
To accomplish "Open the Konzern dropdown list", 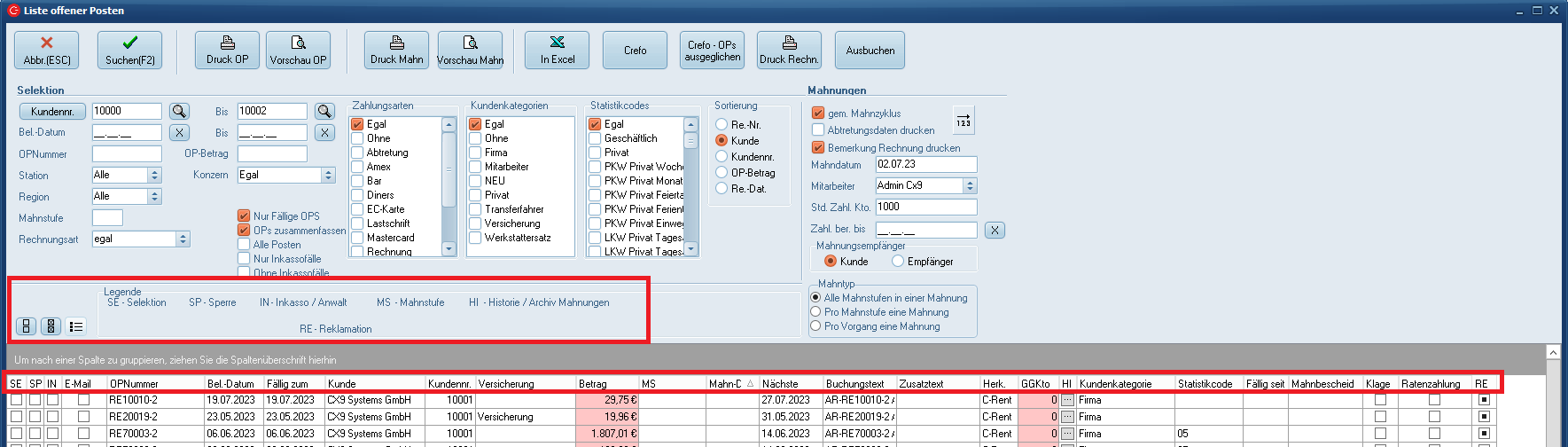I will click(328, 175).
